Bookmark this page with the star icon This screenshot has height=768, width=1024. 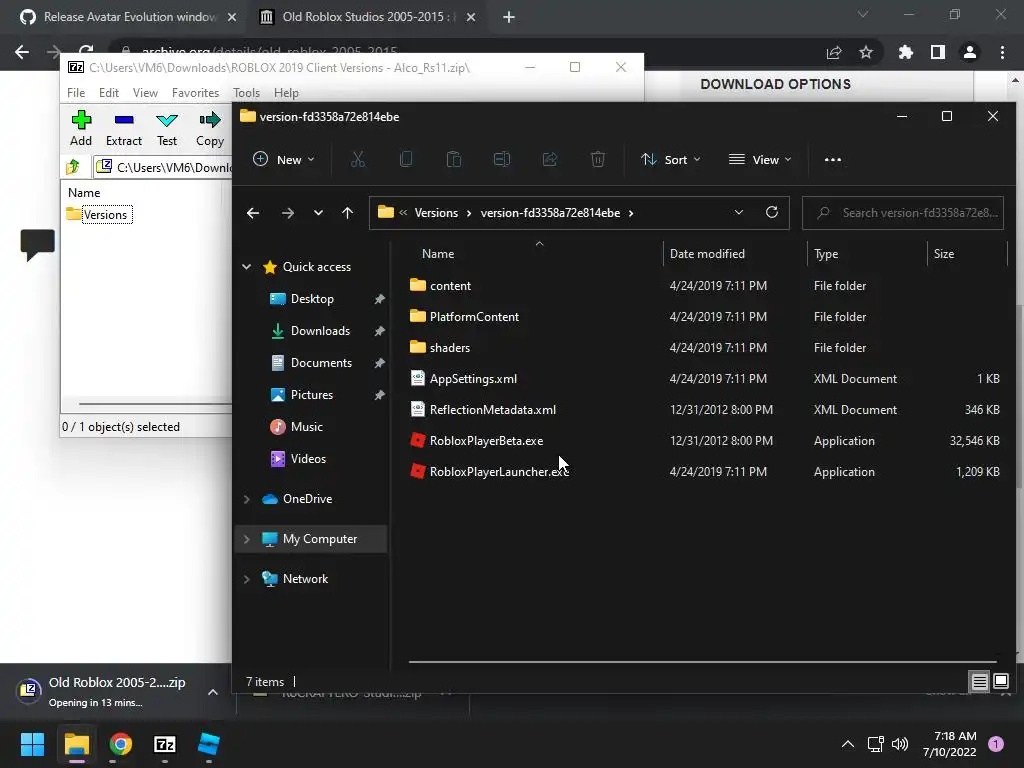tap(866, 52)
